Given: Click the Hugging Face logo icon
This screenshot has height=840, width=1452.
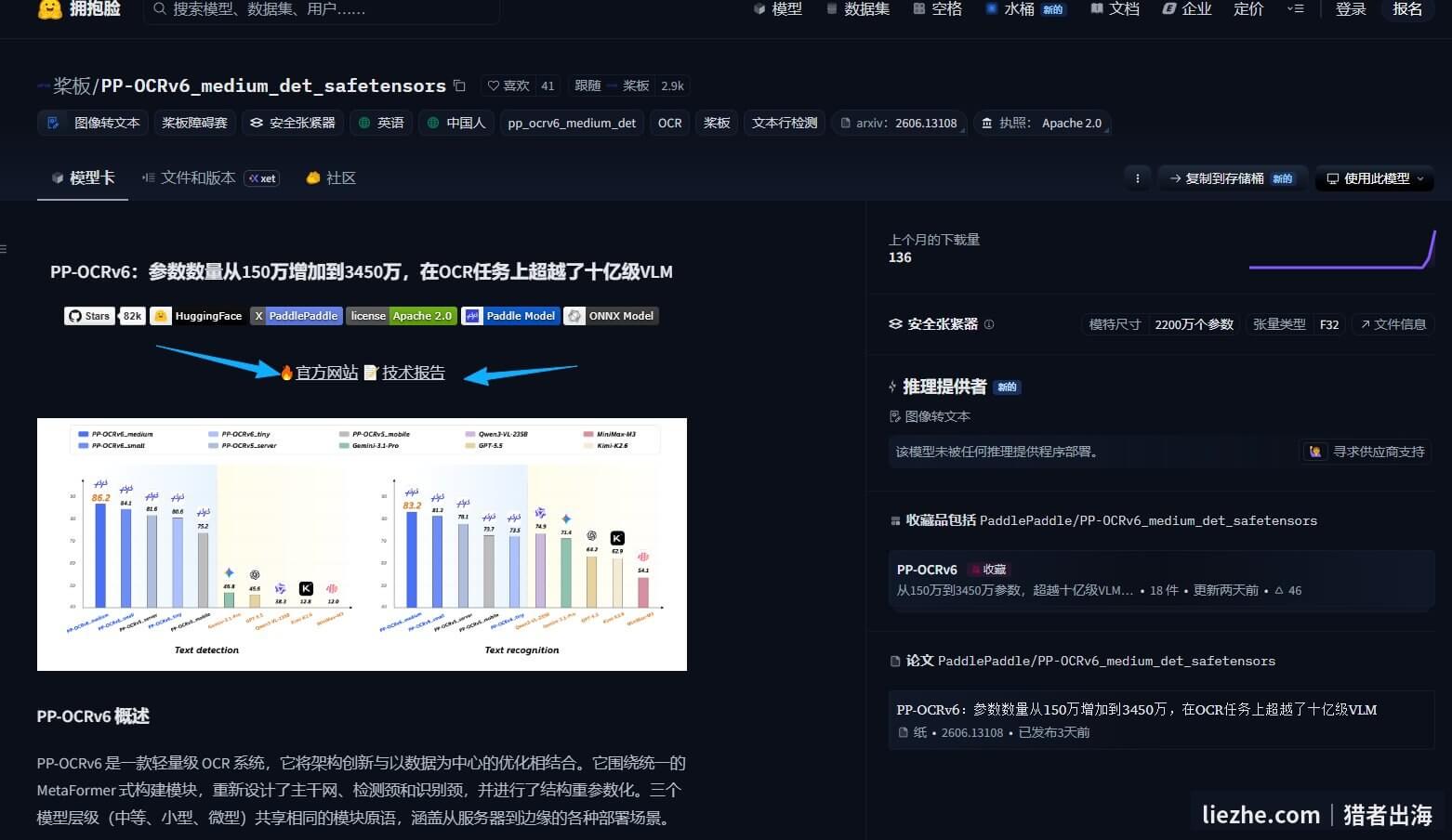Looking at the screenshot, I should click(49, 8).
